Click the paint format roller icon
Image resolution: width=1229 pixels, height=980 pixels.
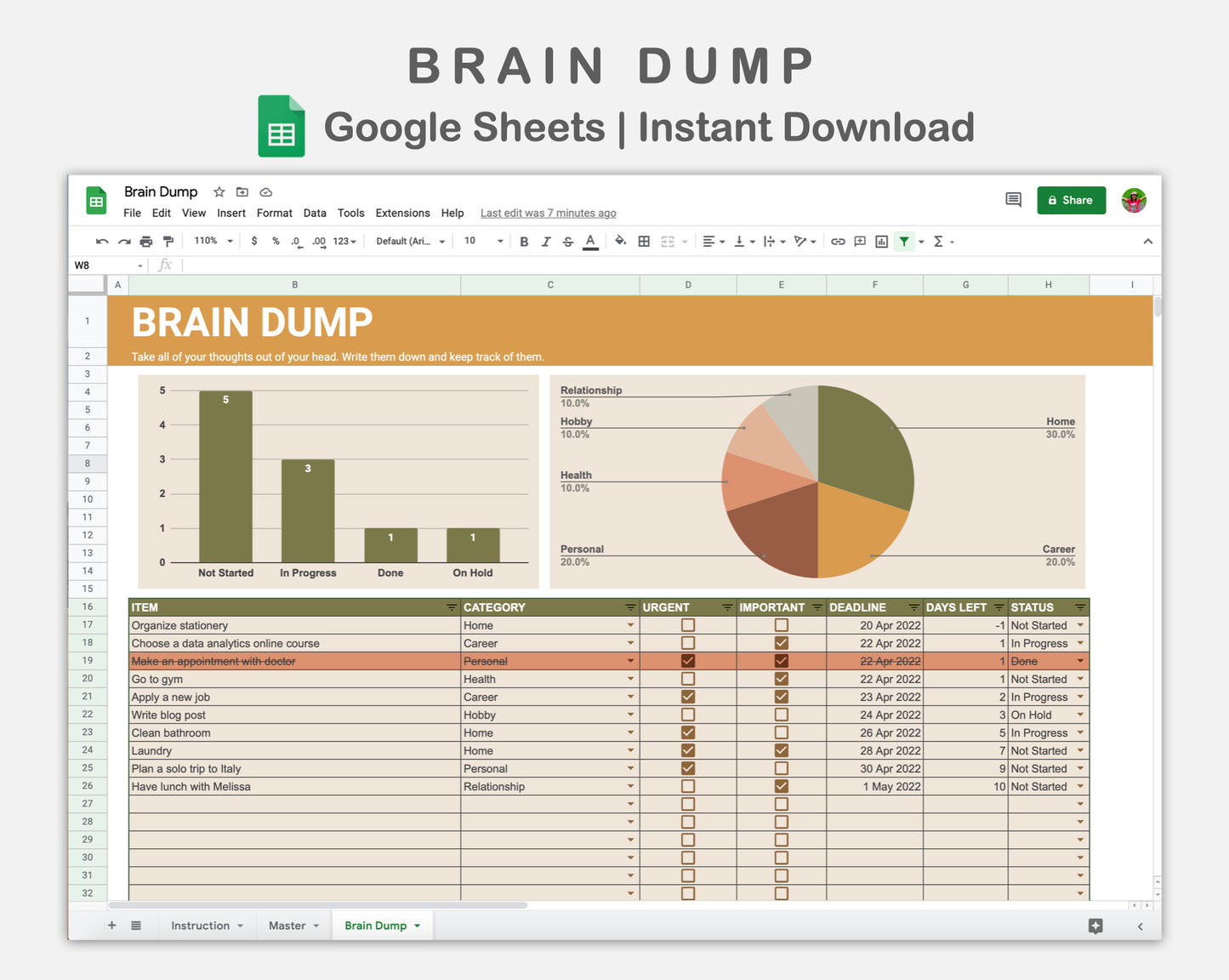coord(168,242)
